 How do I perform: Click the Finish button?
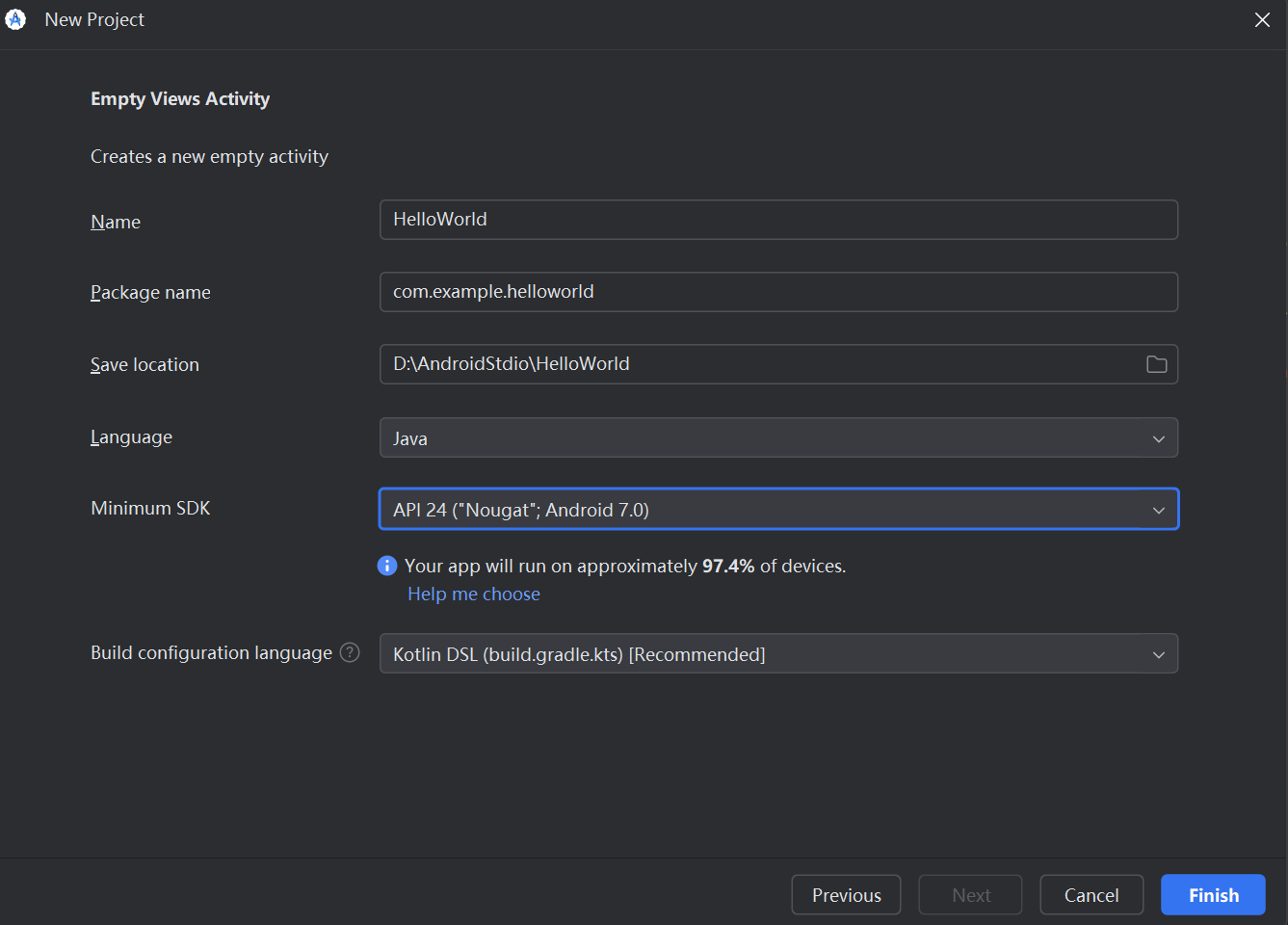click(x=1213, y=895)
